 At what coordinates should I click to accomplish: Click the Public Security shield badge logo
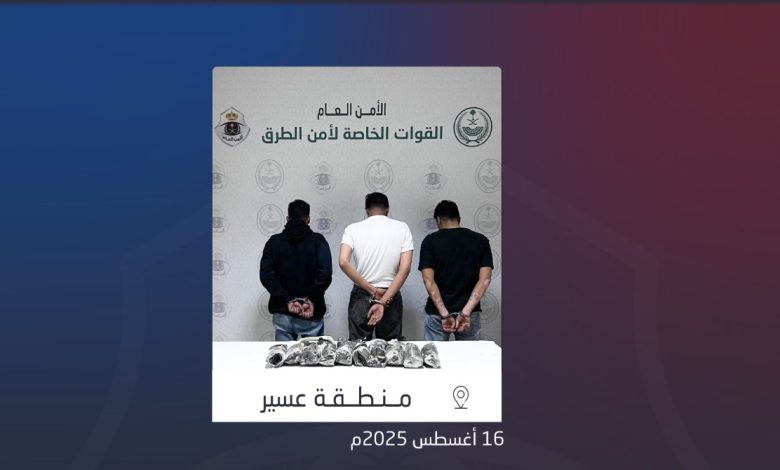click(232, 127)
